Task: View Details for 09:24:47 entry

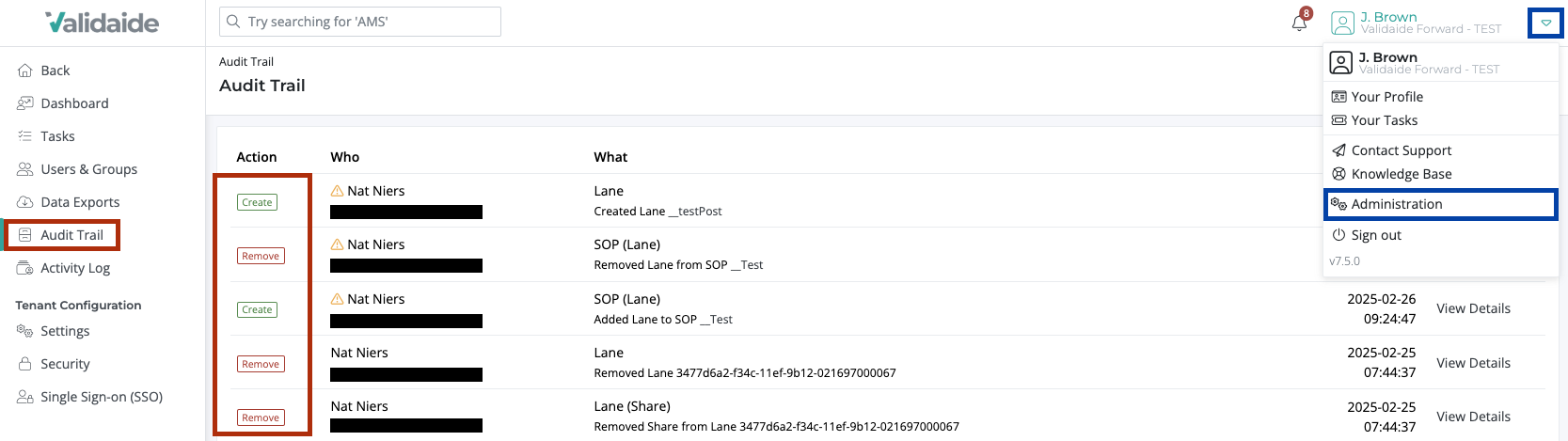Action: [1473, 308]
